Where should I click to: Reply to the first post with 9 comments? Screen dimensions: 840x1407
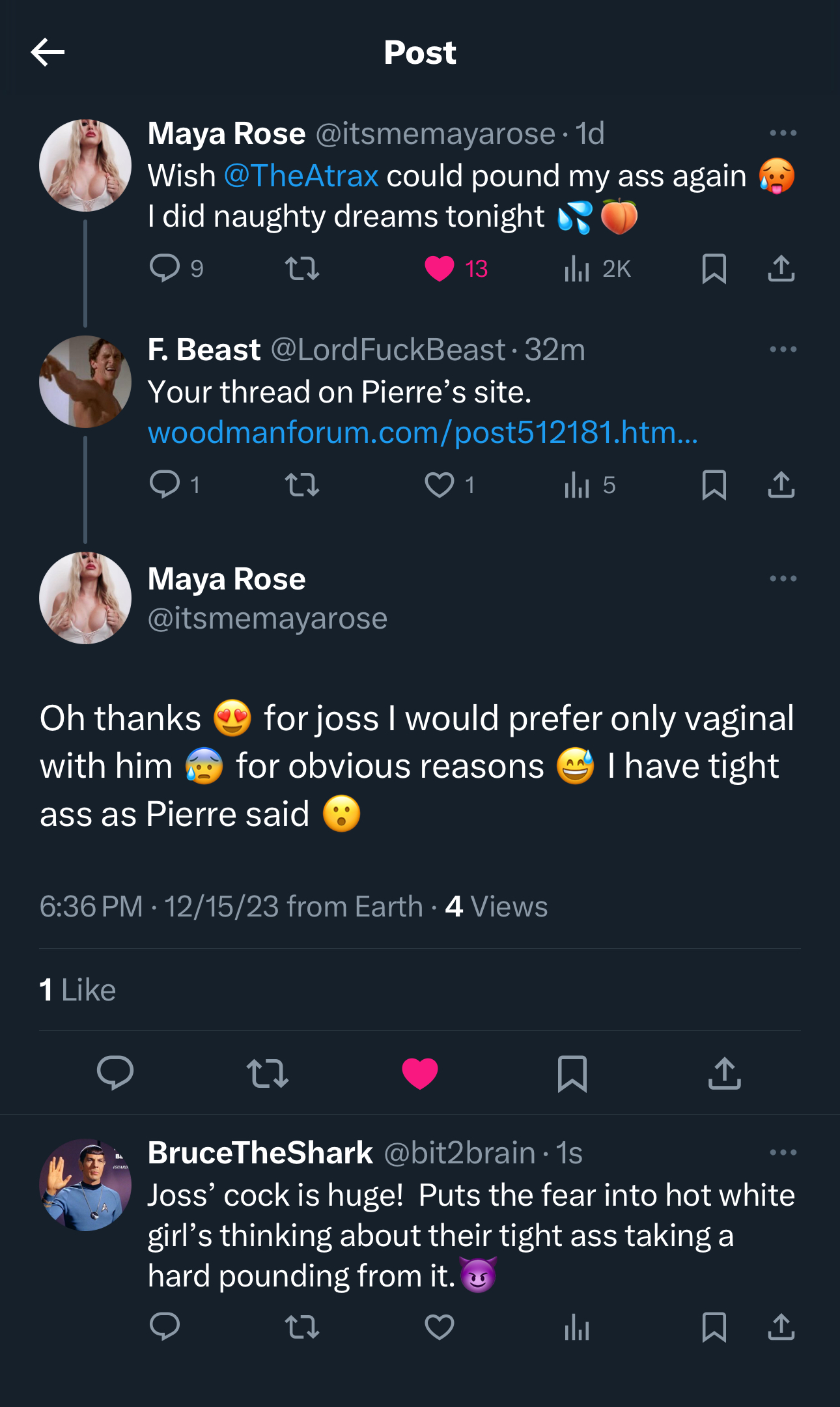pos(165,268)
